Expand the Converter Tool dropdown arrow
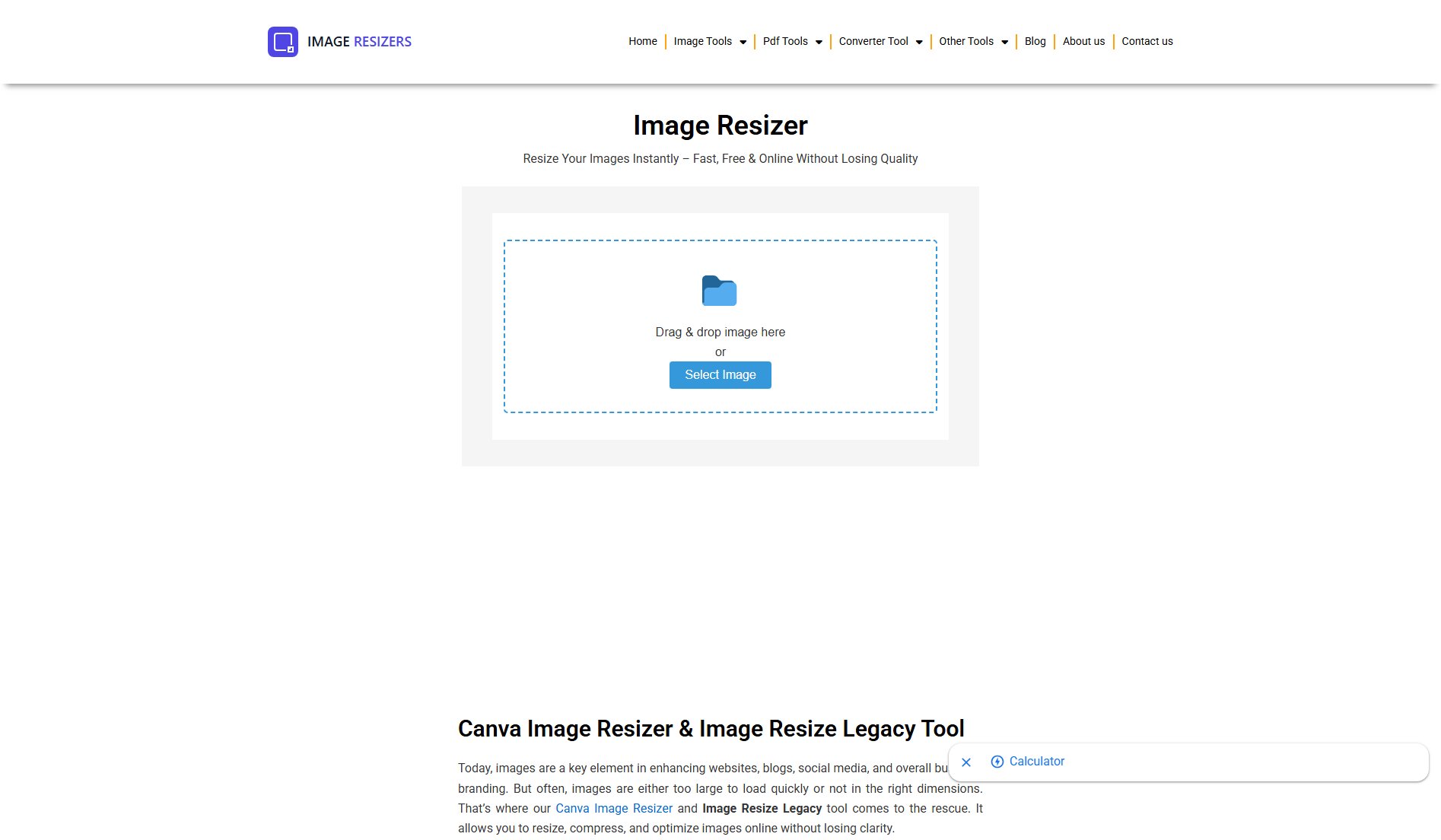 pos(919,43)
